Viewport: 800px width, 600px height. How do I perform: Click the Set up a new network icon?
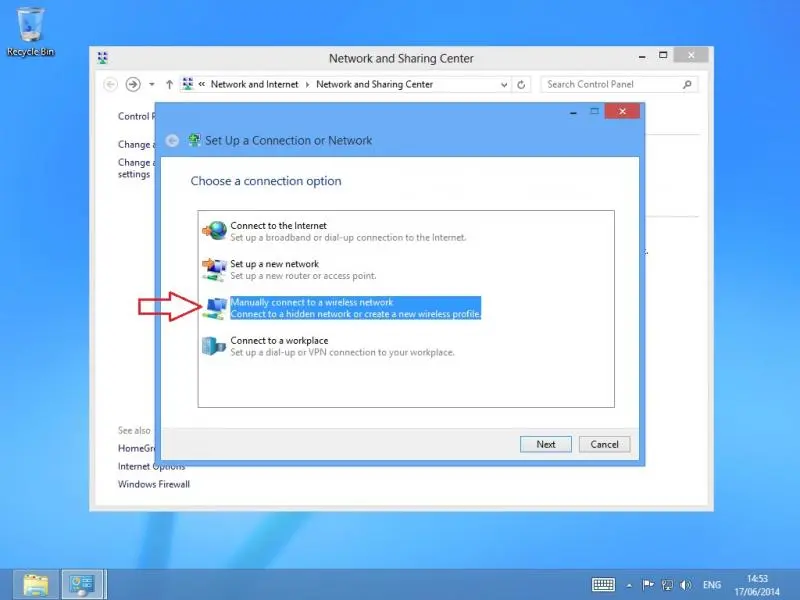[x=214, y=269]
